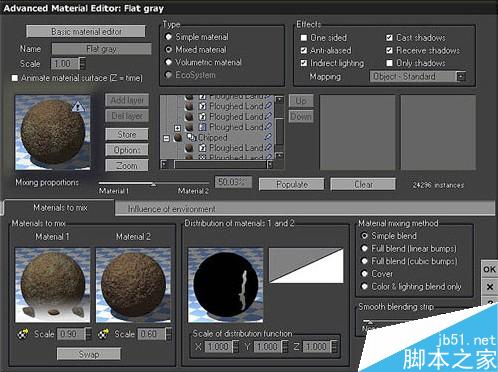Toggle the Receive shadows checkbox

coord(389,50)
